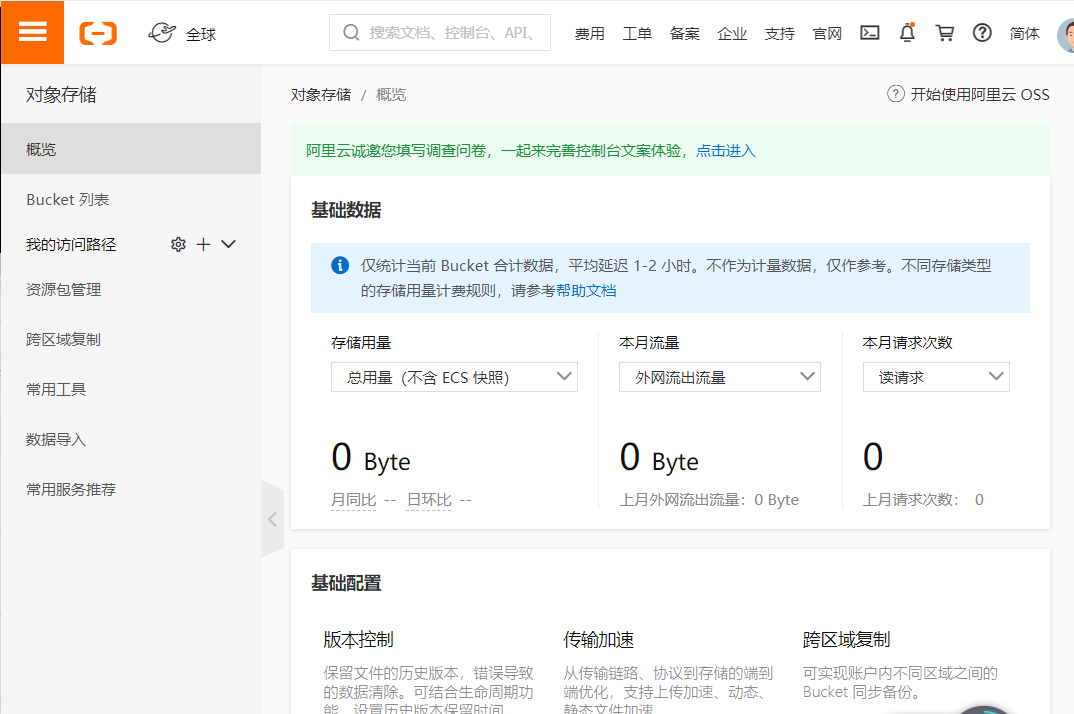The image size is (1074, 714).
Task: Open the orange hamburger main menu
Action: pyautogui.click(x=32, y=32)
